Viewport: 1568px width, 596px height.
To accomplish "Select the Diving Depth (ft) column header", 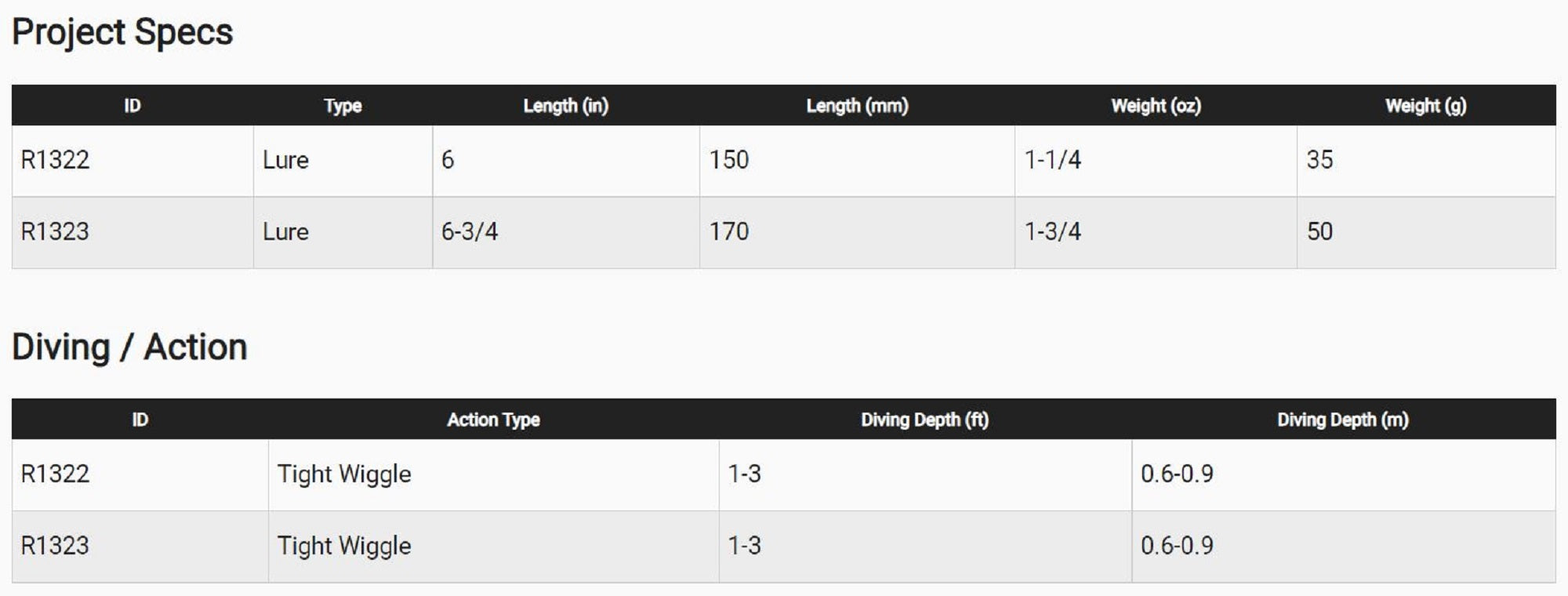I will click(924, 420).
